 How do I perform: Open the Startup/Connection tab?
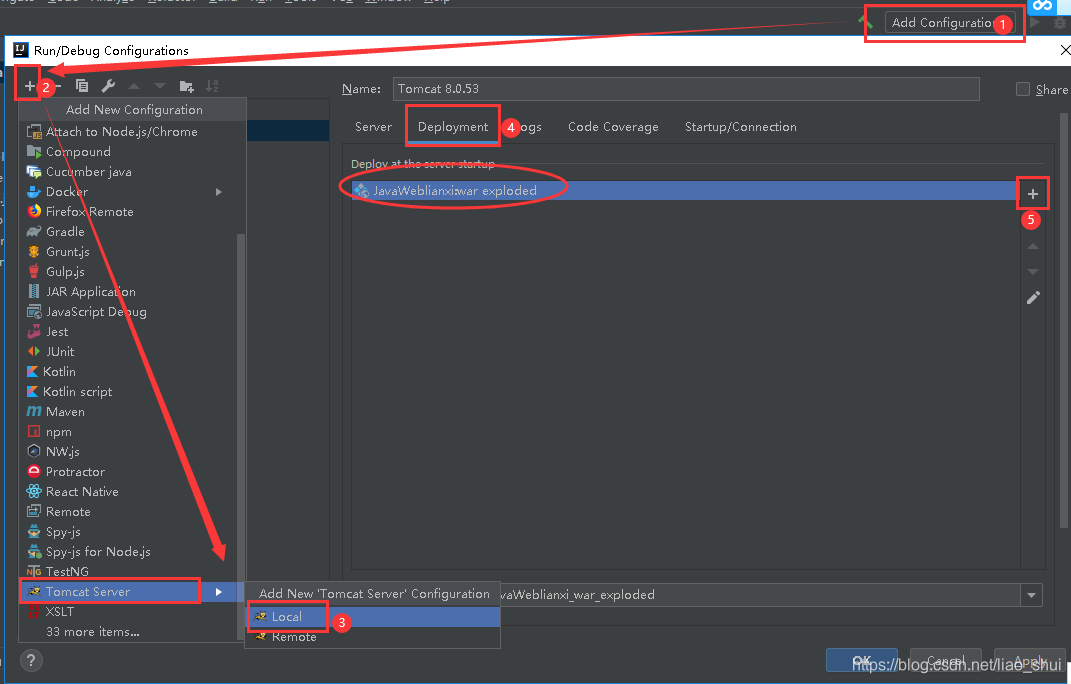pyautogui.click(x=740, y=127)
